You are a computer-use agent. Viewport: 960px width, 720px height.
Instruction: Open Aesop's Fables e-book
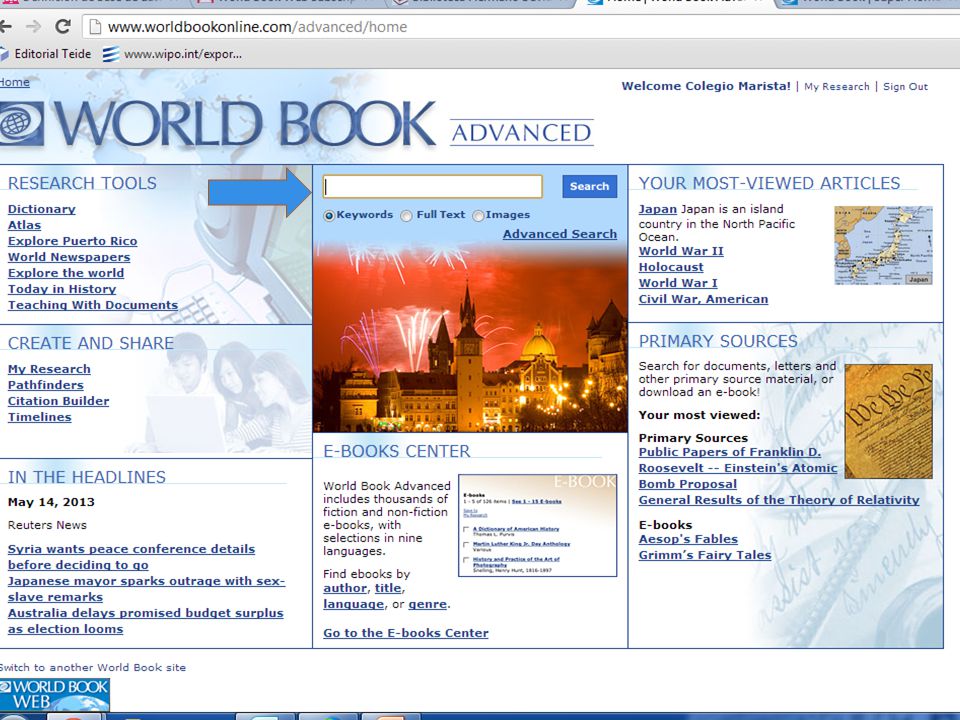click(688, 539)
